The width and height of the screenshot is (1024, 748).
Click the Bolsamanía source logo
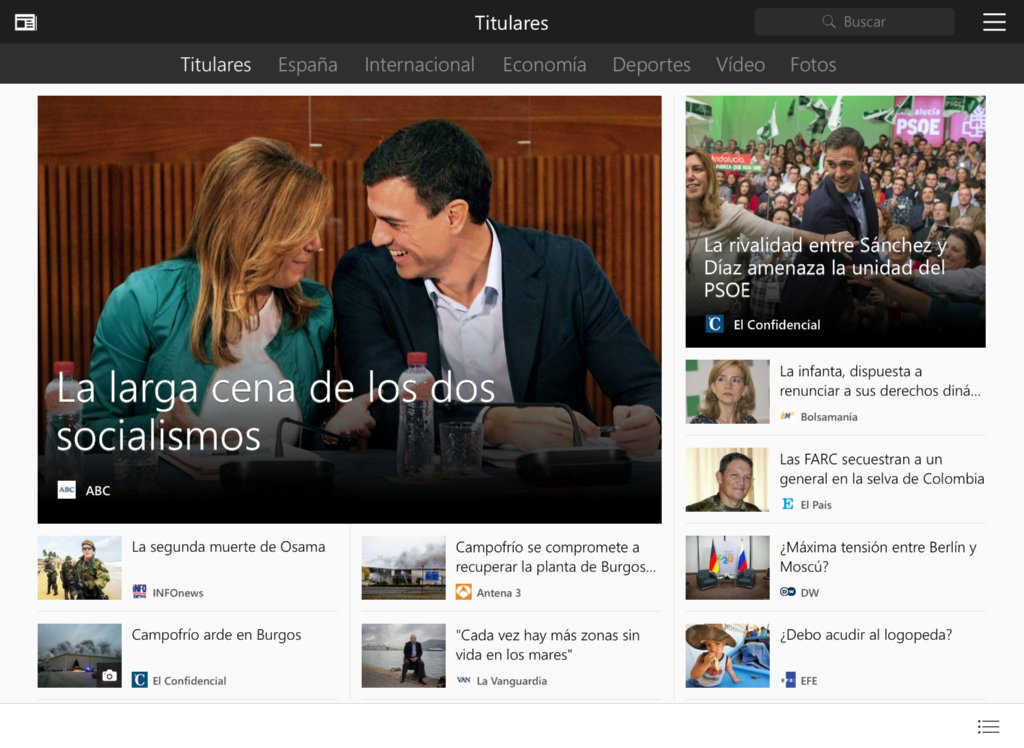click(787, 416)
